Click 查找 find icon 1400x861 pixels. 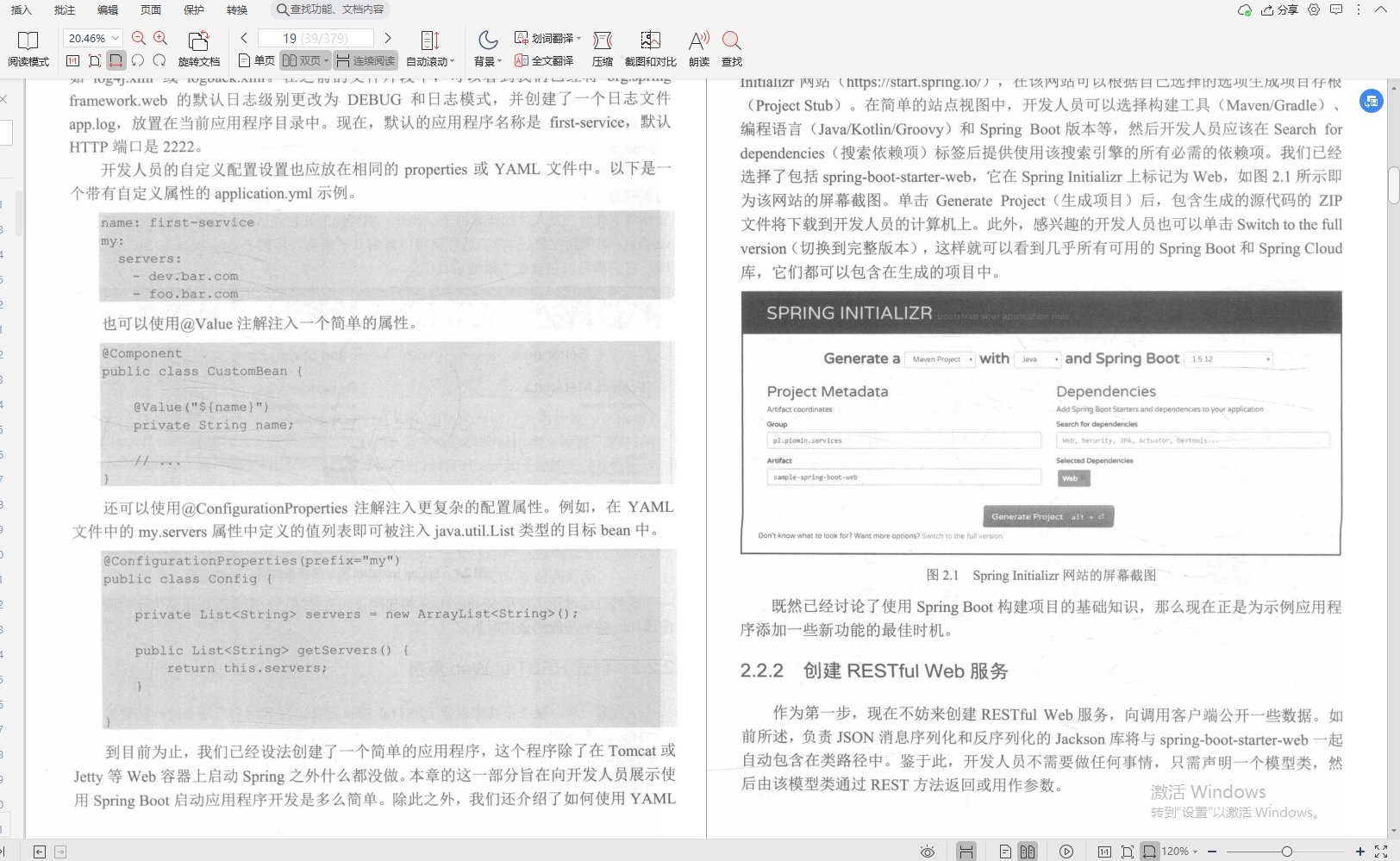pyautogui.click(x=732, y=48)
